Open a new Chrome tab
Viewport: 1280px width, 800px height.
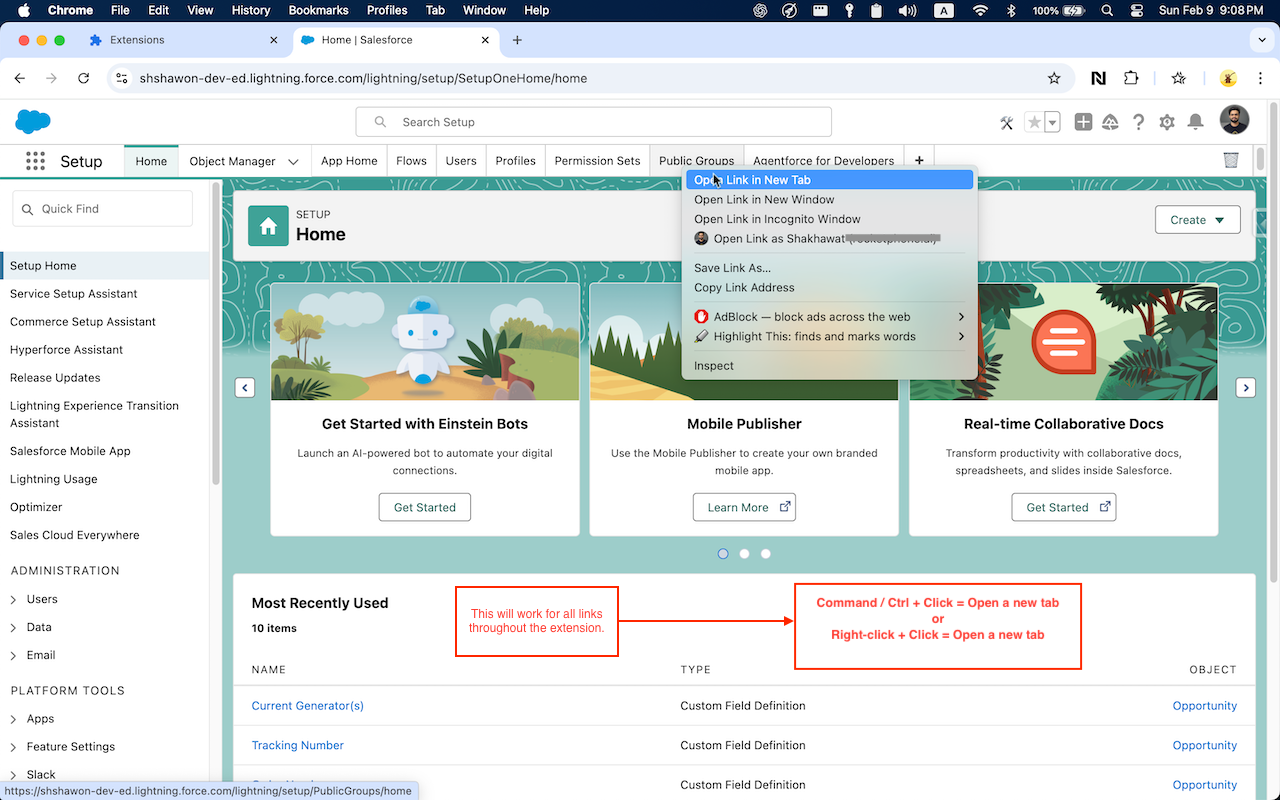tap(517, 40)
